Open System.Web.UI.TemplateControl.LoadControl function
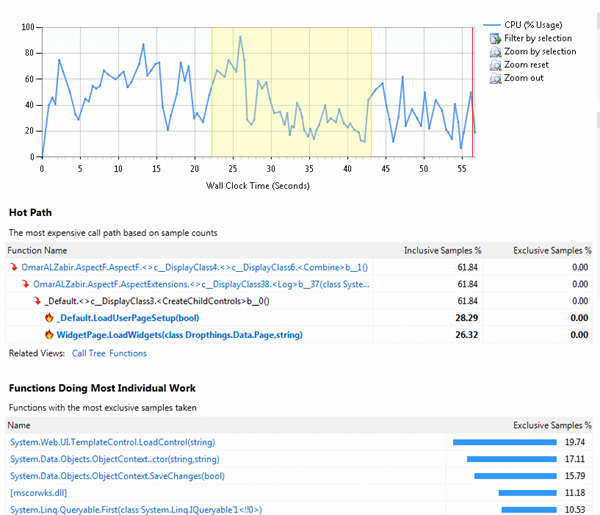The image size is (600, 515). (x=112, y=441)
